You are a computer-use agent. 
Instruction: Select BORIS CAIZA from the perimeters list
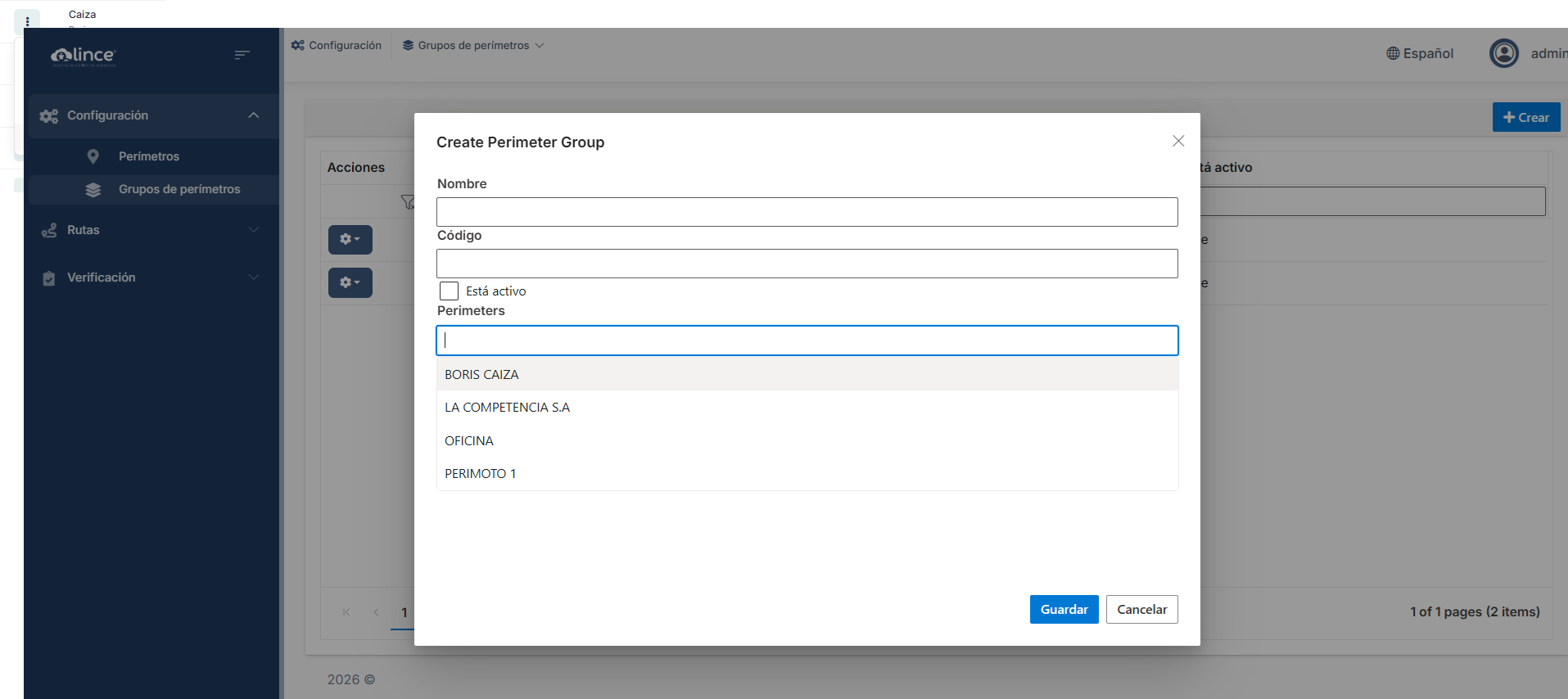[x=481, y=375]
